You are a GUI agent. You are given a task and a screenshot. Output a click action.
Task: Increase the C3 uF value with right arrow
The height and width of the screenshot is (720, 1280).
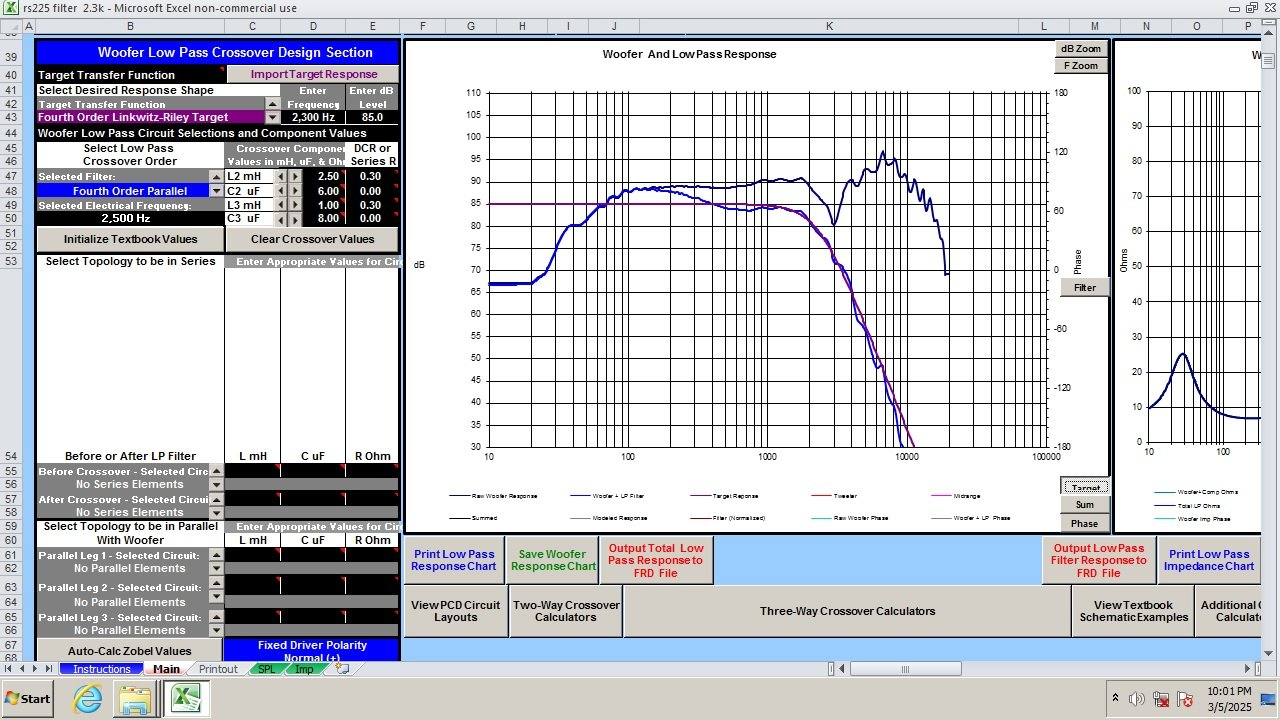pyautogui.click(x=295, y=218)
